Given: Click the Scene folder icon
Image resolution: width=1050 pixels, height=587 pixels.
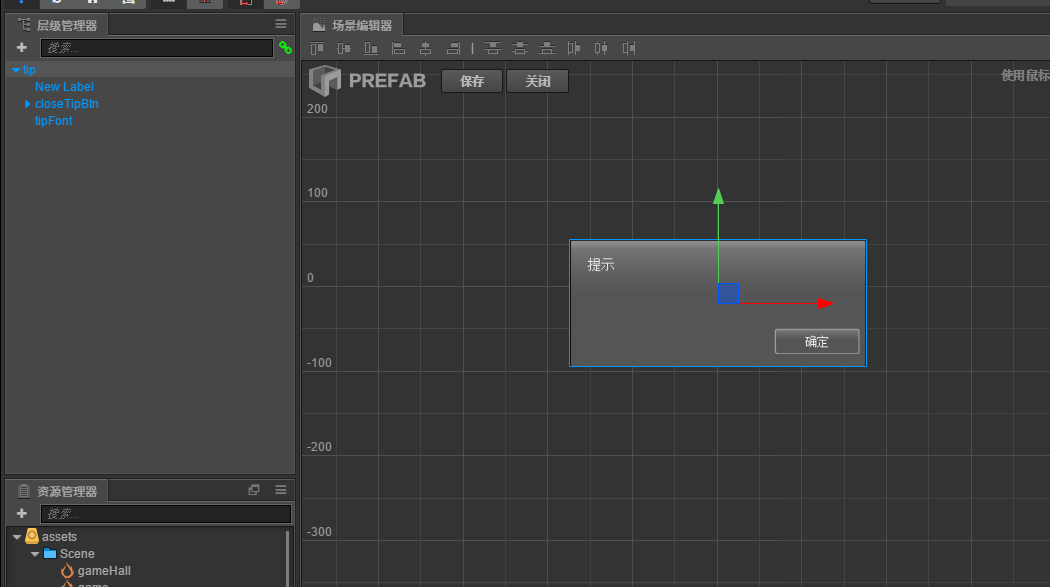Looking at the screenshot, I should 50,554.
